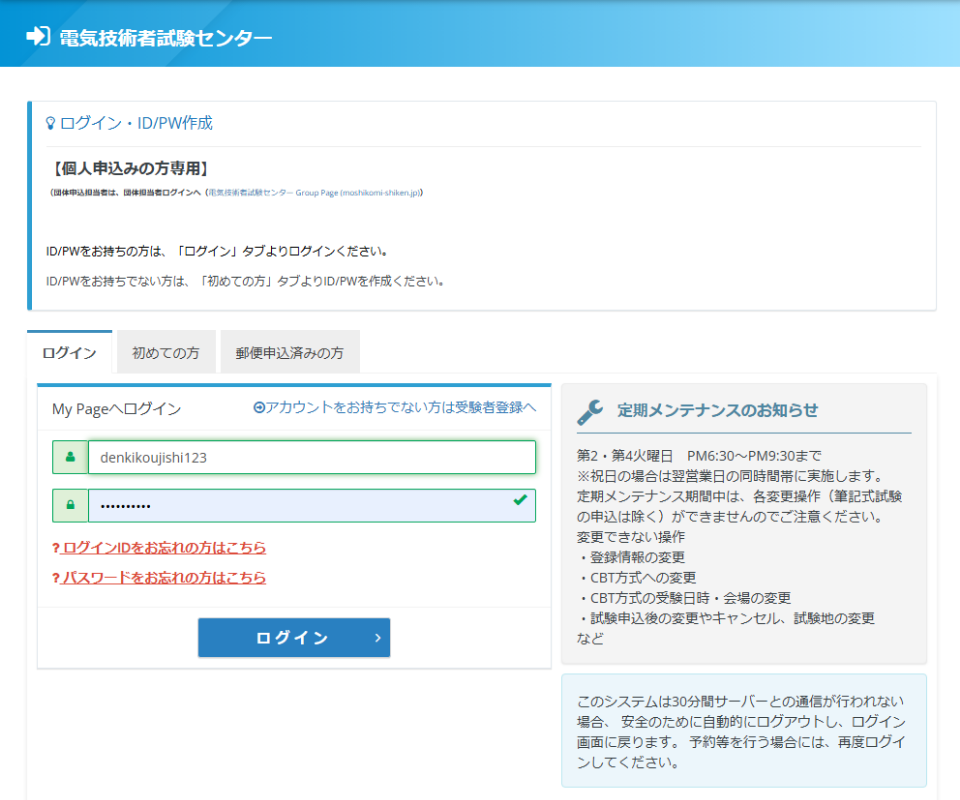Image resolution: width=960 pixels, height=800 pixels.
Task: Click the ID/PWをお持ちでない方は instruction line
Action: coord(245,282)
